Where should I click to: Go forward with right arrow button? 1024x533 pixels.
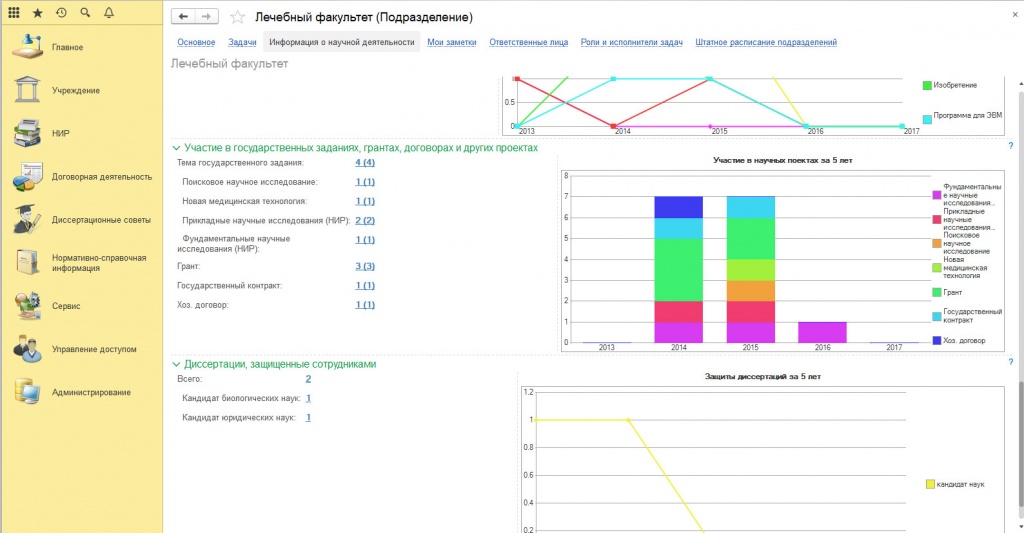[x=206, y=17]
